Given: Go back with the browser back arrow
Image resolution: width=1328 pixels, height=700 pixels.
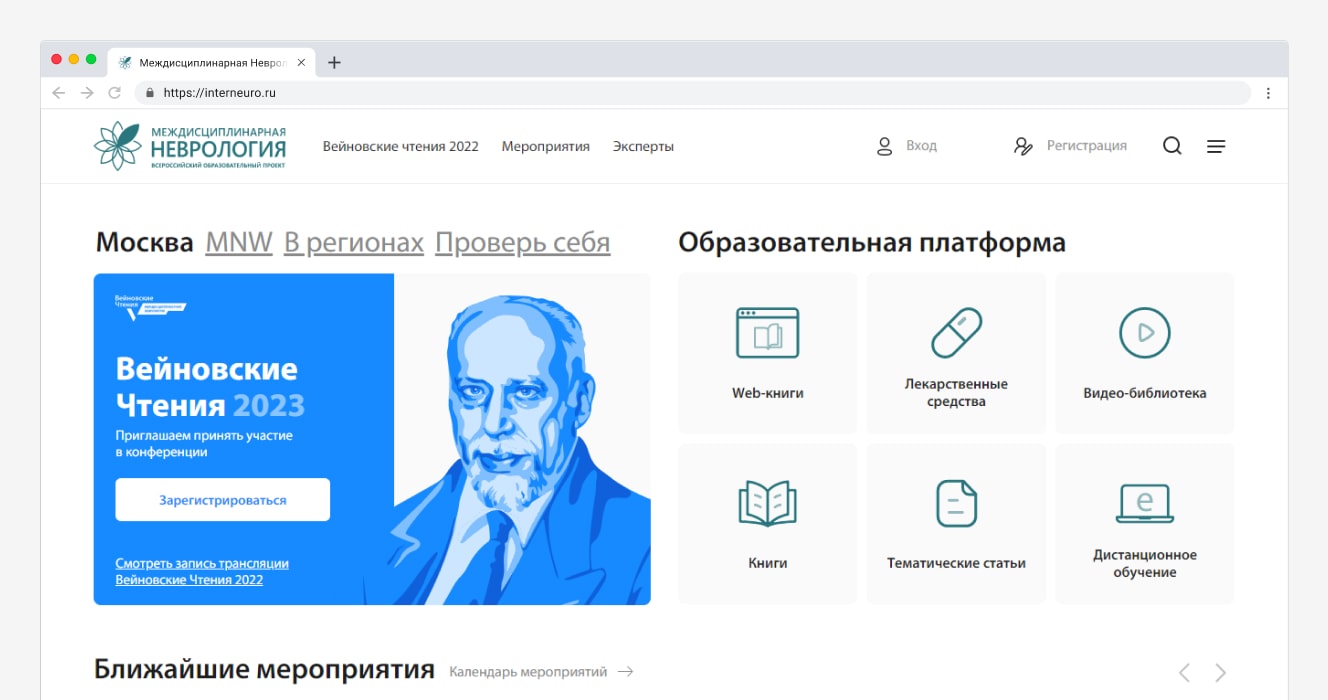Looking at the screenshot, I should 59,93.
